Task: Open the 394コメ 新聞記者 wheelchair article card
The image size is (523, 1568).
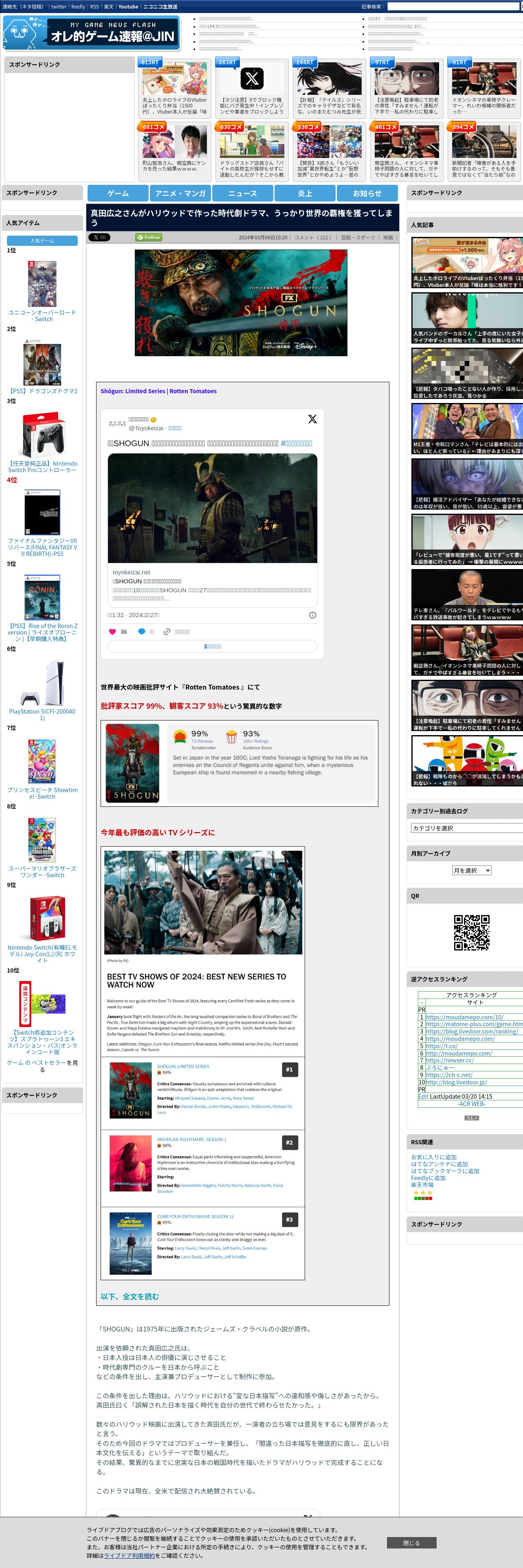Action: click(x=484, y=151)
